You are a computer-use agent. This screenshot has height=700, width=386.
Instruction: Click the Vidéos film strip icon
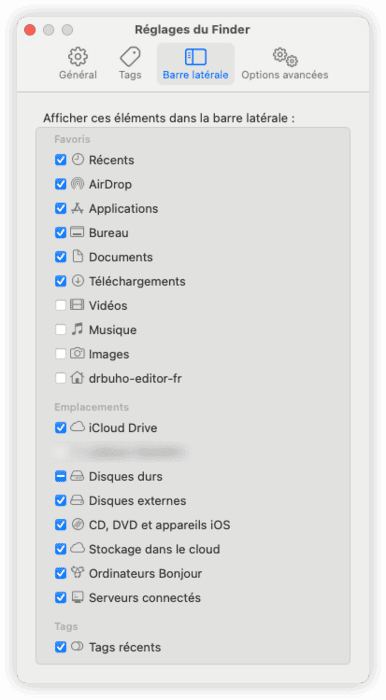coord(78,305)
